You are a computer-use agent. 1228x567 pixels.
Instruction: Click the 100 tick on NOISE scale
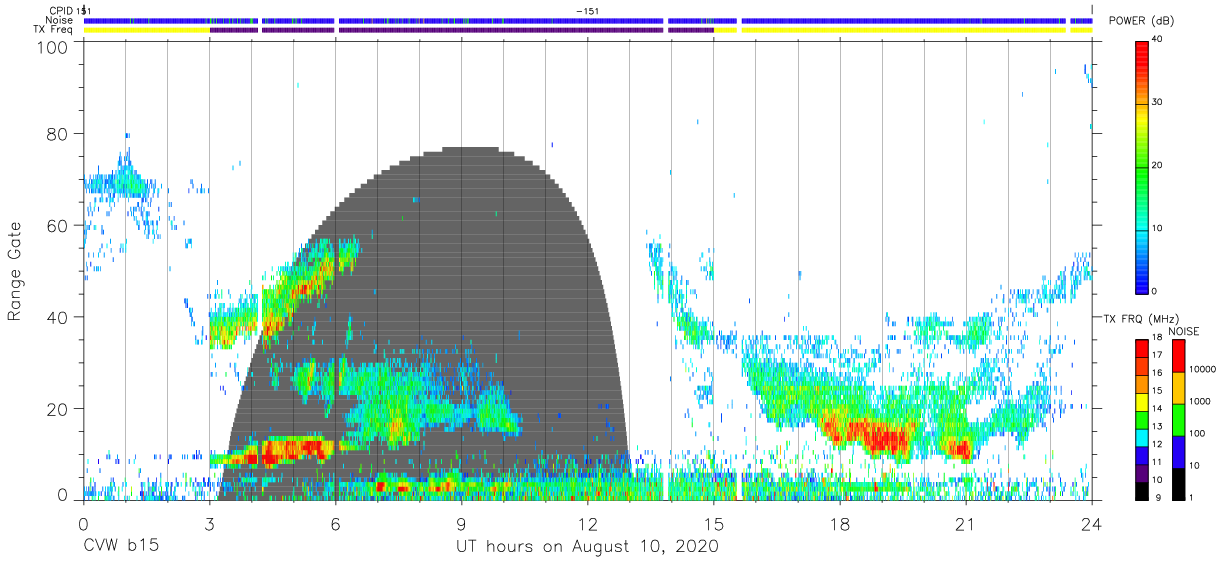tap(1198, 434)
